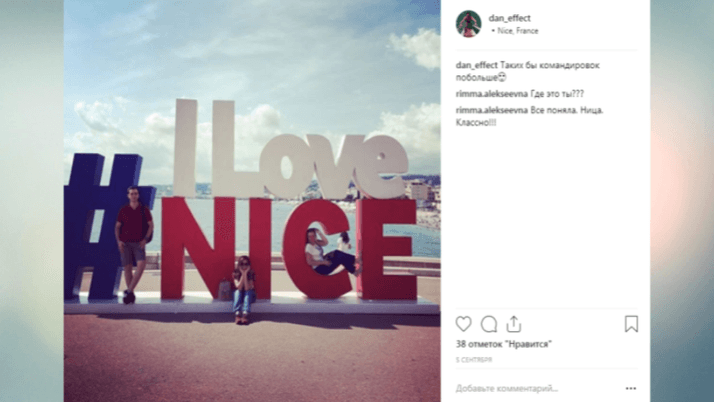Click dan_effect name in caption
714x402 pixels.
(x=477, y=65)
